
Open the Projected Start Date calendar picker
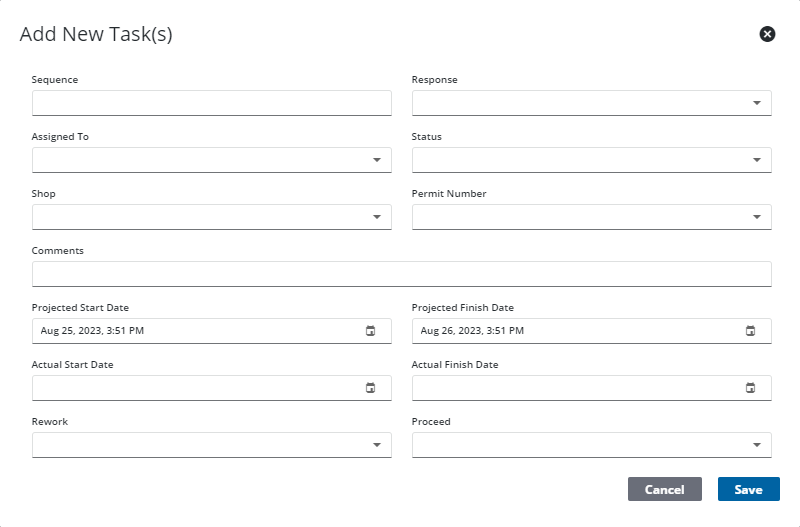click(370, 331)
